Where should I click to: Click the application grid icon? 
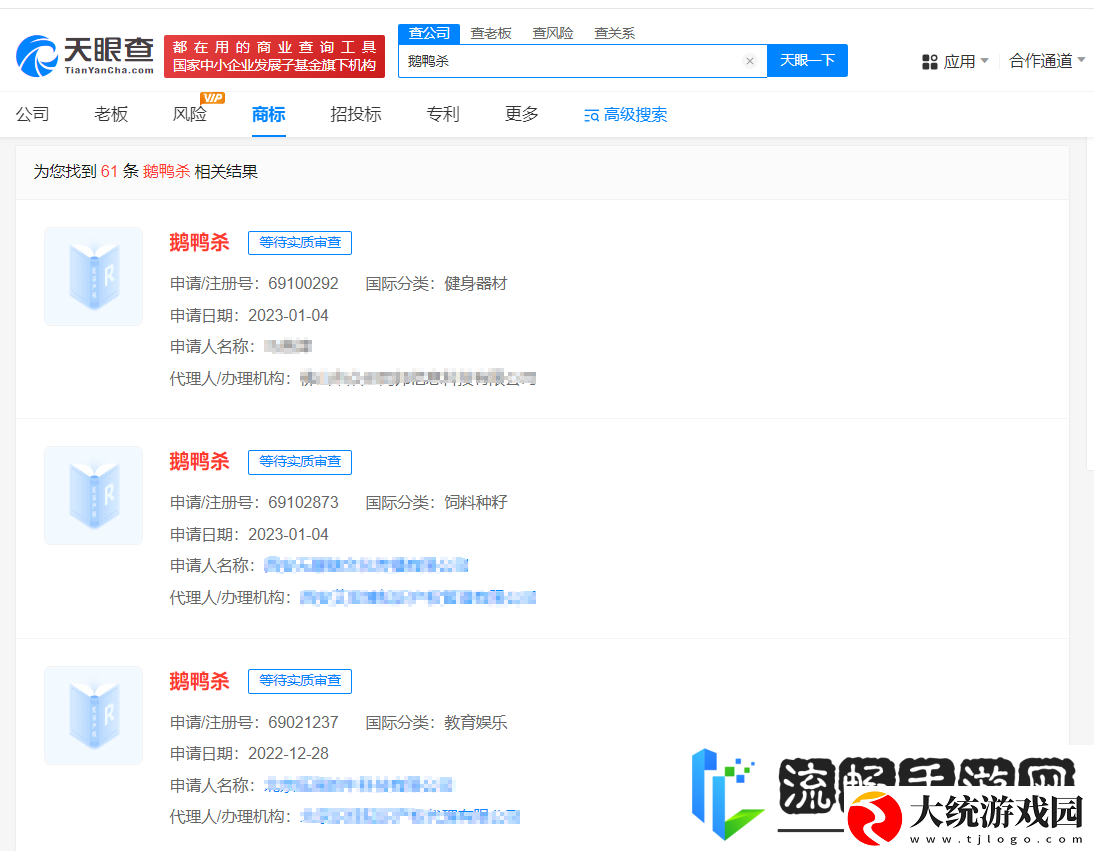pos(929,62)
